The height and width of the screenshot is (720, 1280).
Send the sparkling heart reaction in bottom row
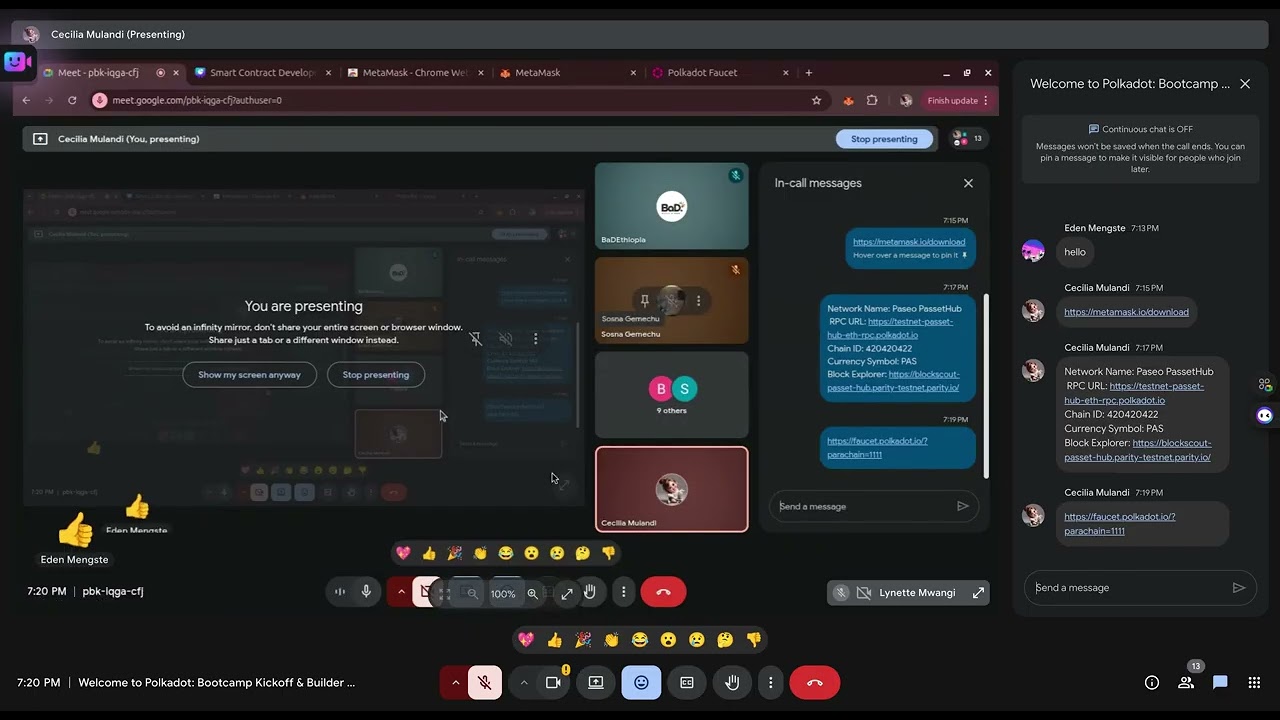526,640
